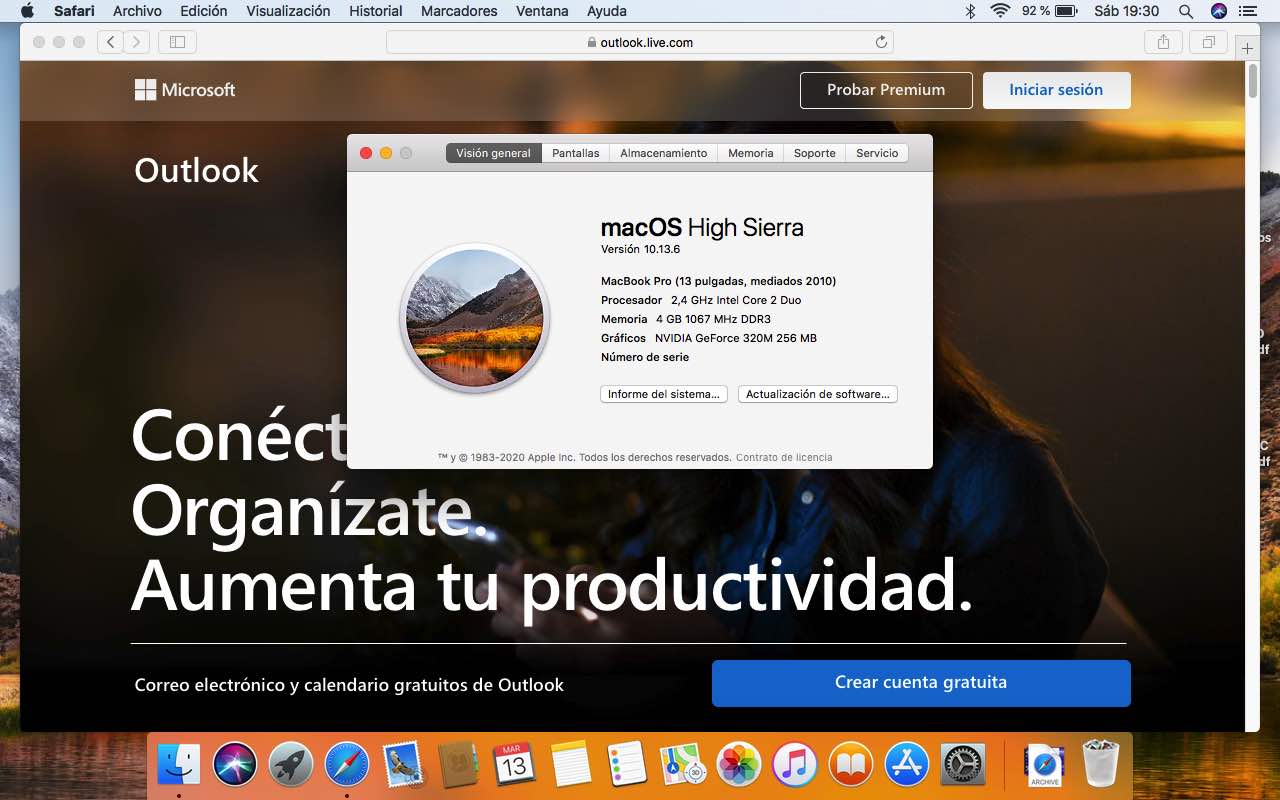
Task: Show the Safari sidebar
Action: click(x=177, y=42)
